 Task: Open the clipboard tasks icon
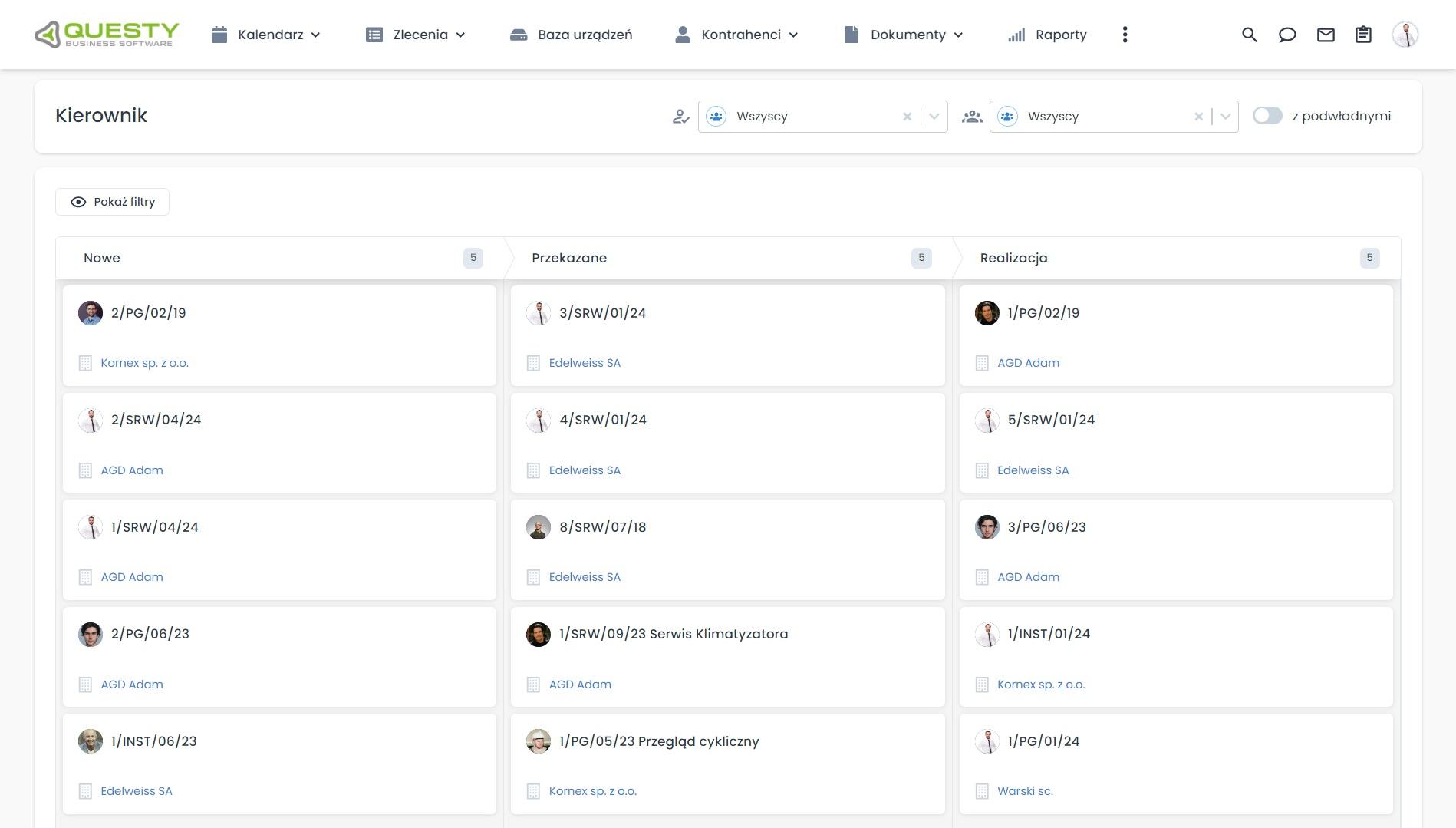click(1363, 35)
